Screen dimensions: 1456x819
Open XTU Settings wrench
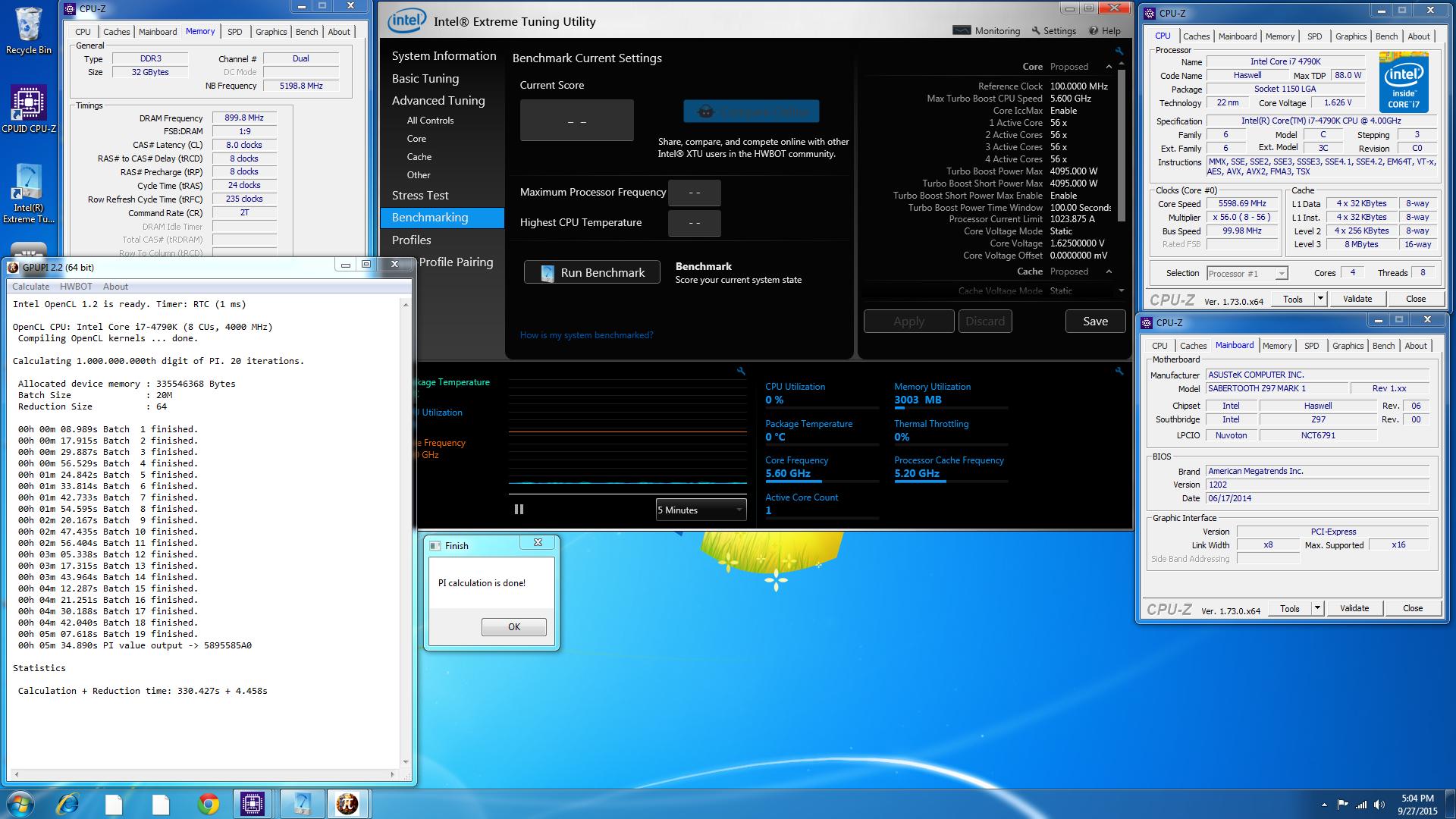(1053, 31)
